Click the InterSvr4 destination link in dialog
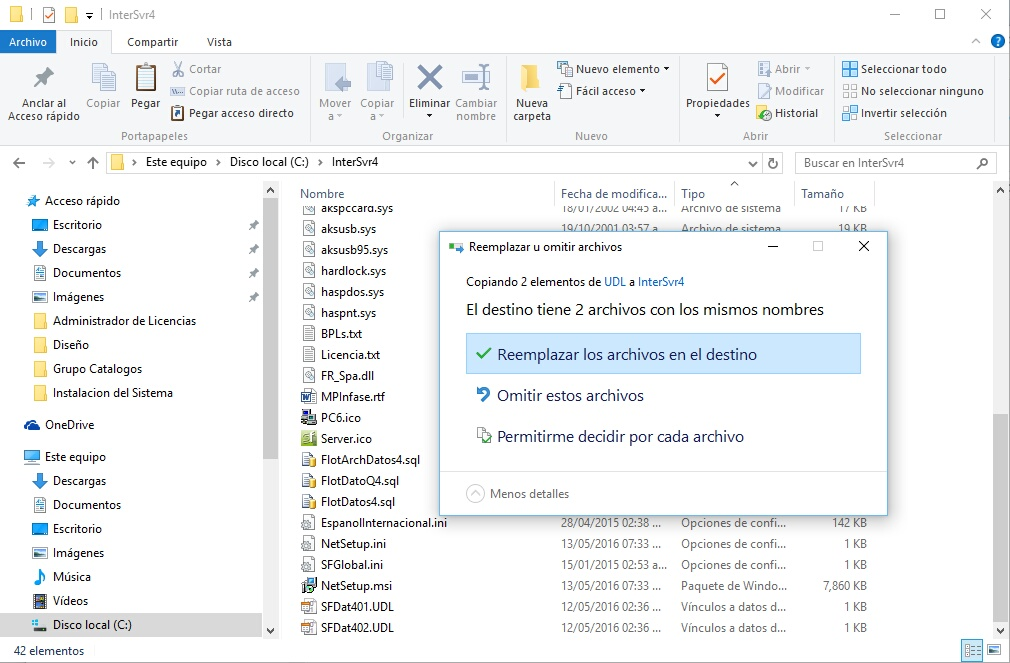The image size is (1010, 663). click(x=661, y=282)
